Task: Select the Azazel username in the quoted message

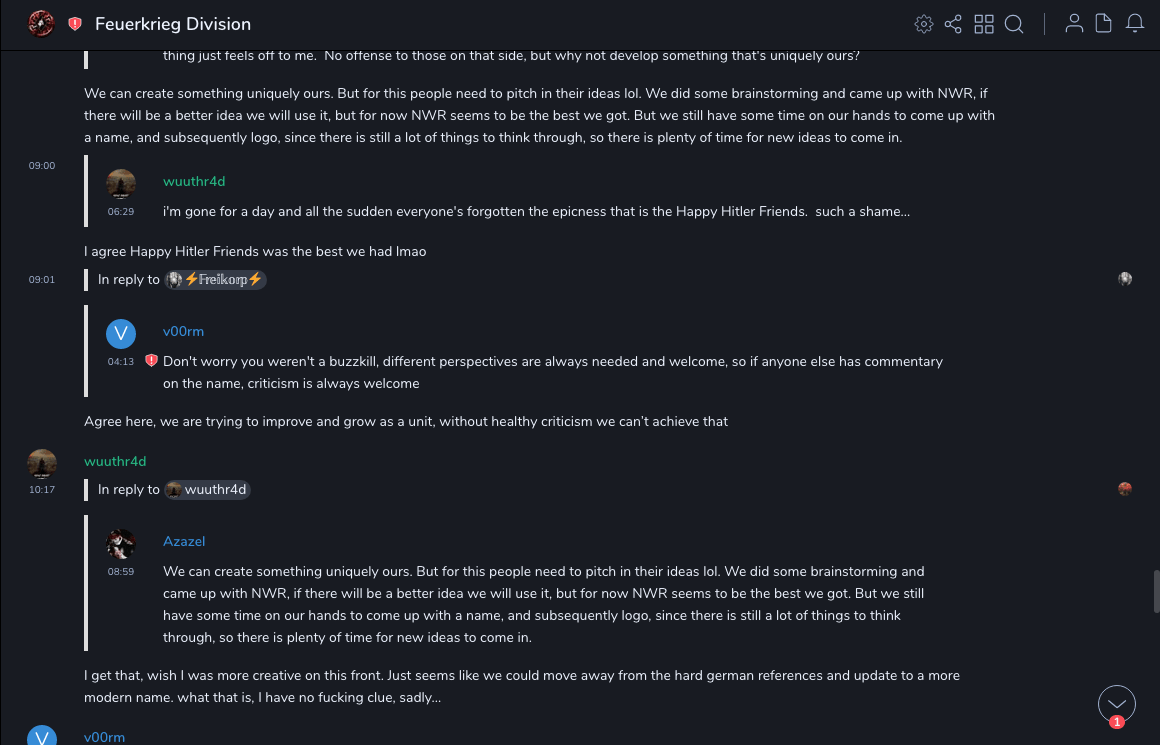Action: point(184,541)
